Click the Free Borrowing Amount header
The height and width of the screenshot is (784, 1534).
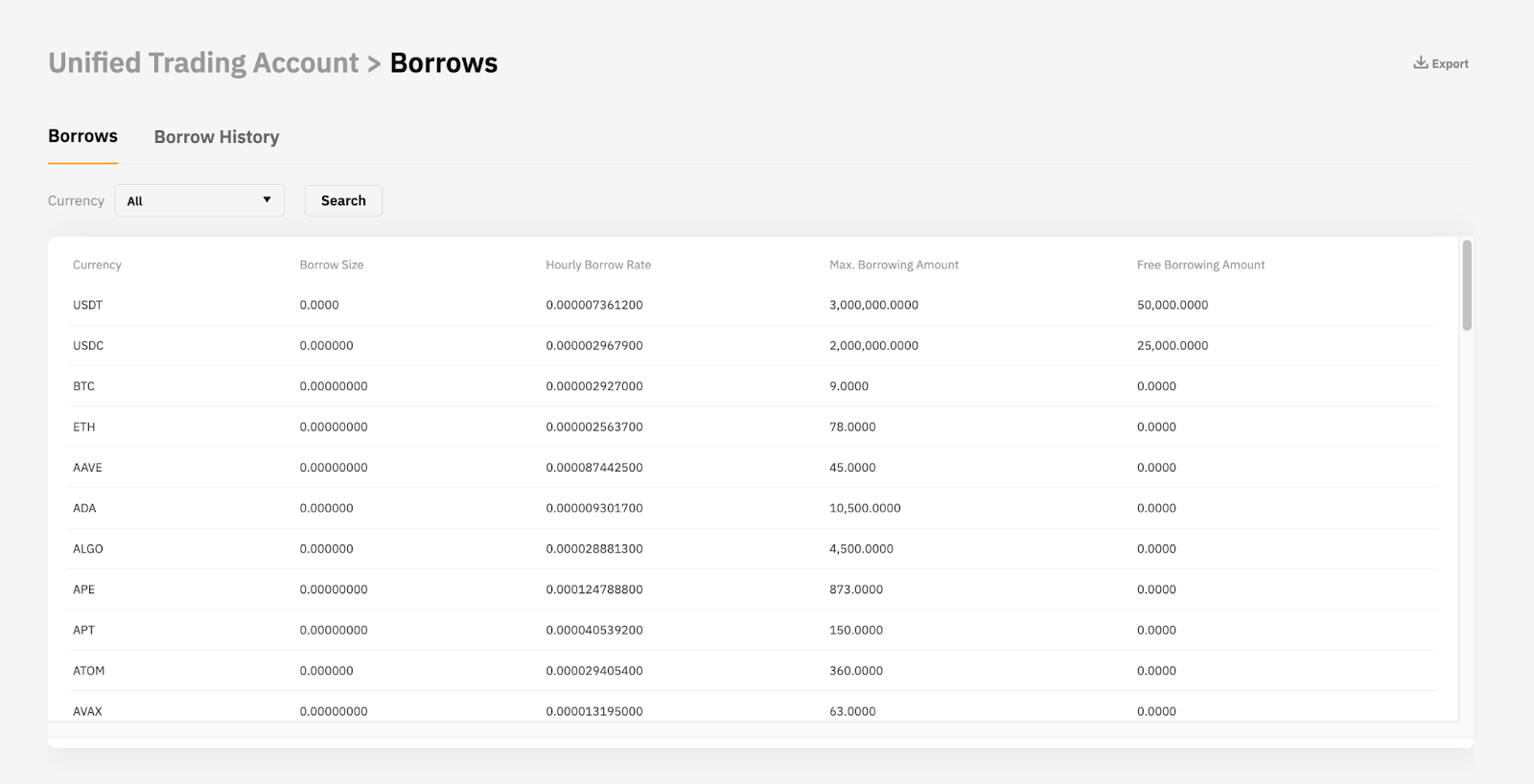click(1200, 265)
